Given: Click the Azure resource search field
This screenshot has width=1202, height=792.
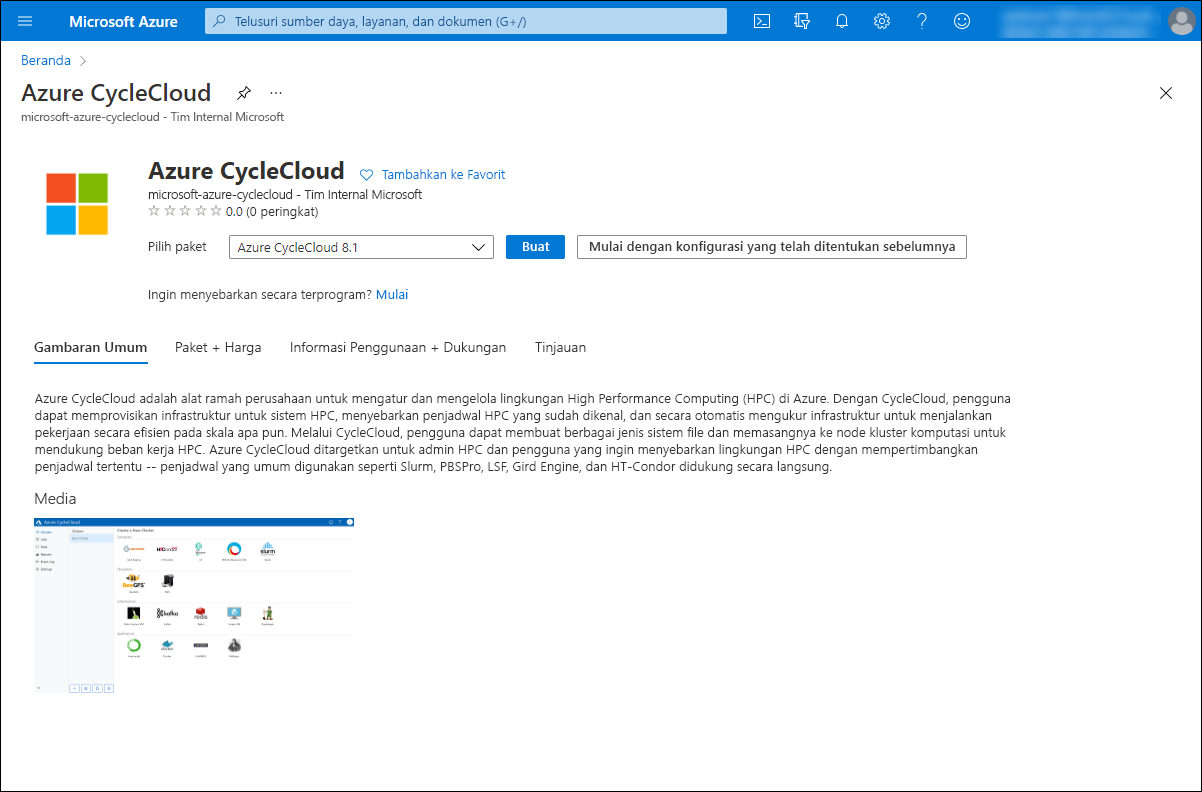Looking at the screenshot, I should click(465, 20).
